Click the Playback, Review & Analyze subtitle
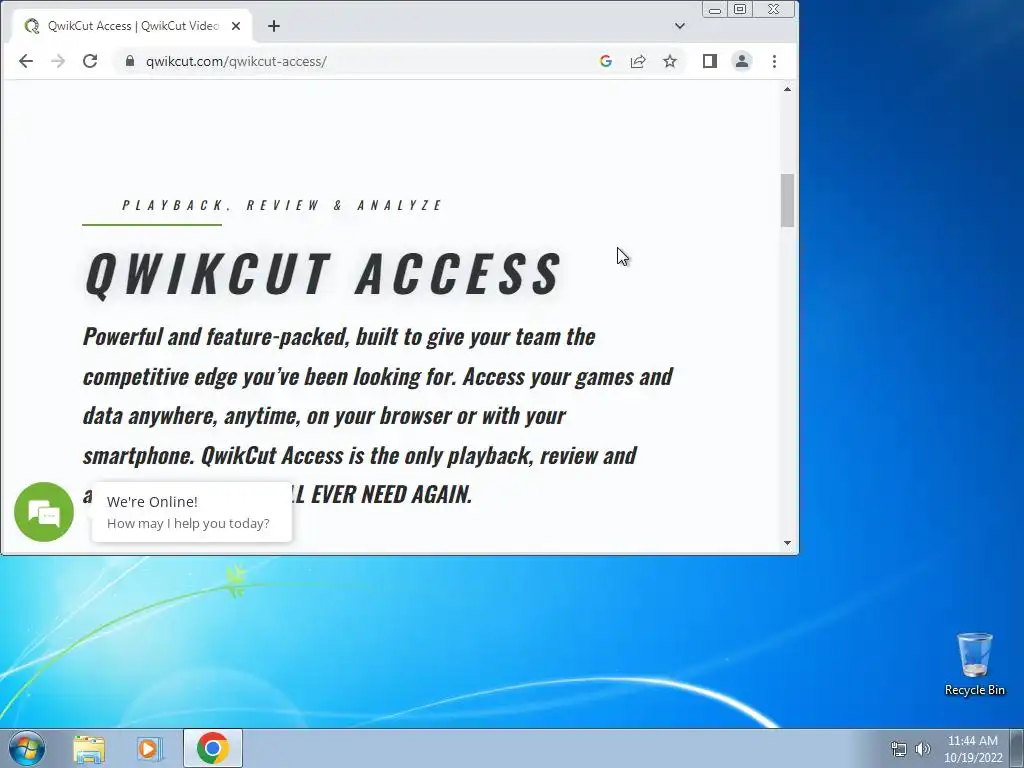The image size is (1024, 768). pyautogui.click(x=282, y=205)
